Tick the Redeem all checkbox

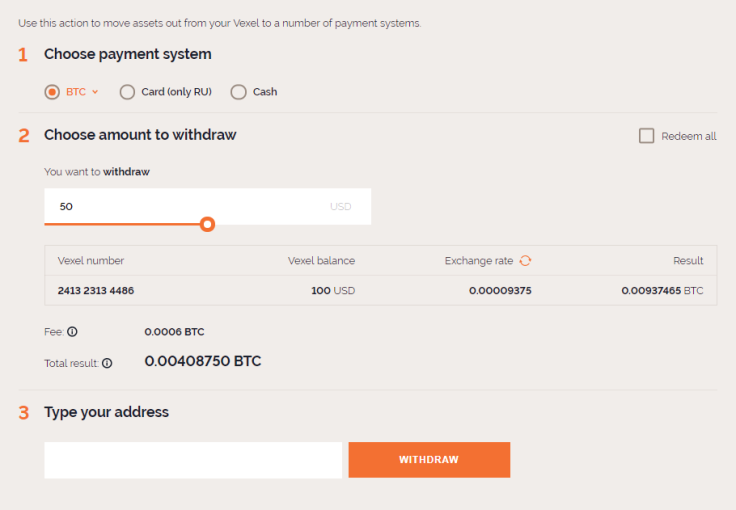(x=646, y=136)
